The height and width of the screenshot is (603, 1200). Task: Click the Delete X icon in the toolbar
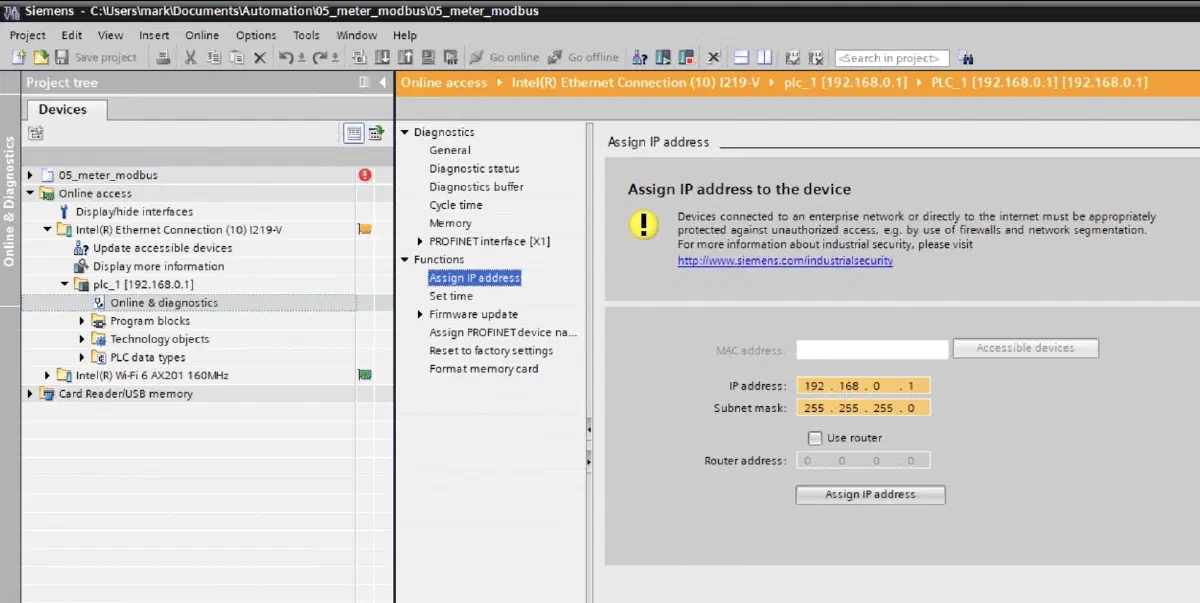260,58
